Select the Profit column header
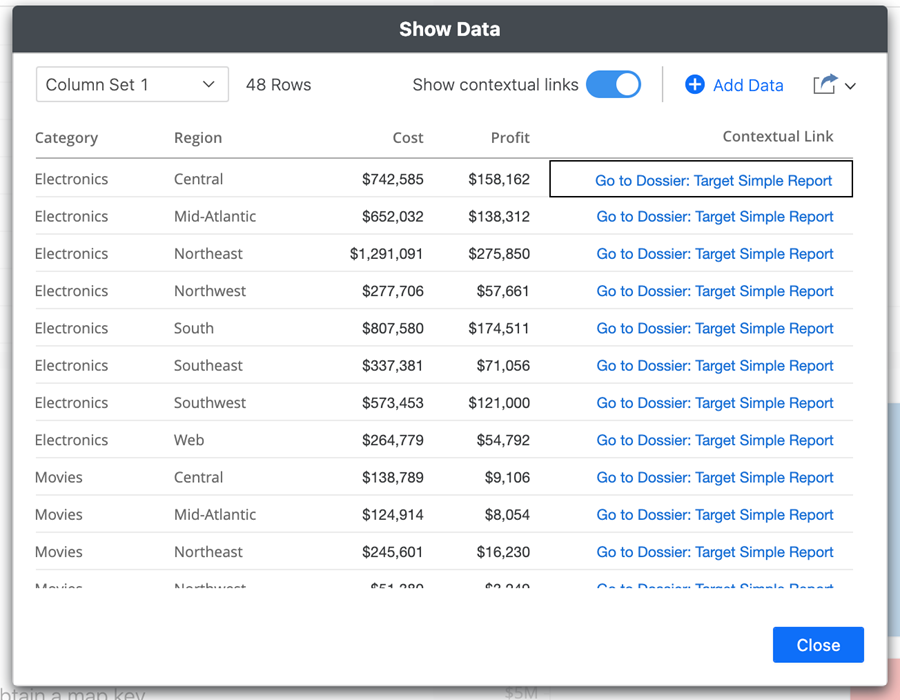 pos(510,138)
